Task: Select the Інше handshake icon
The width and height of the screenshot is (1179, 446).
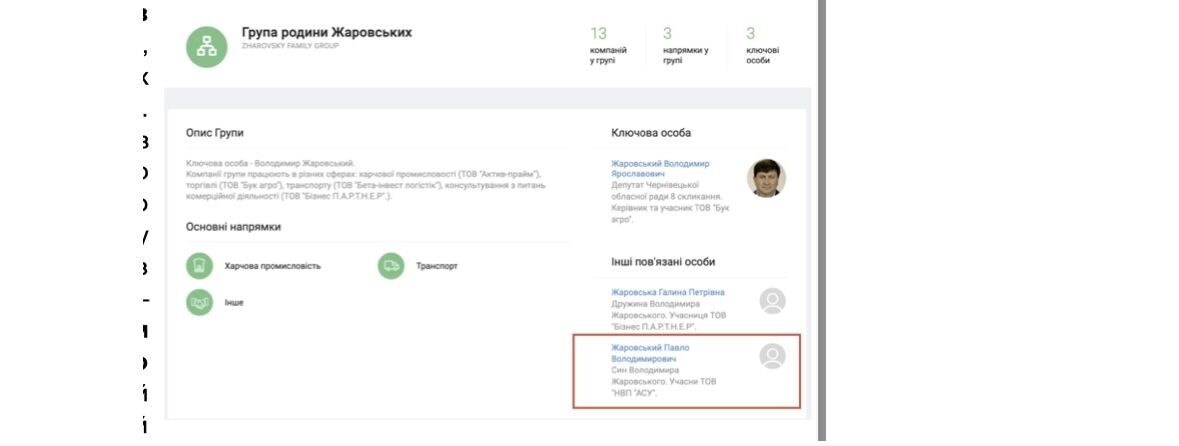Action: click(200, 301)
